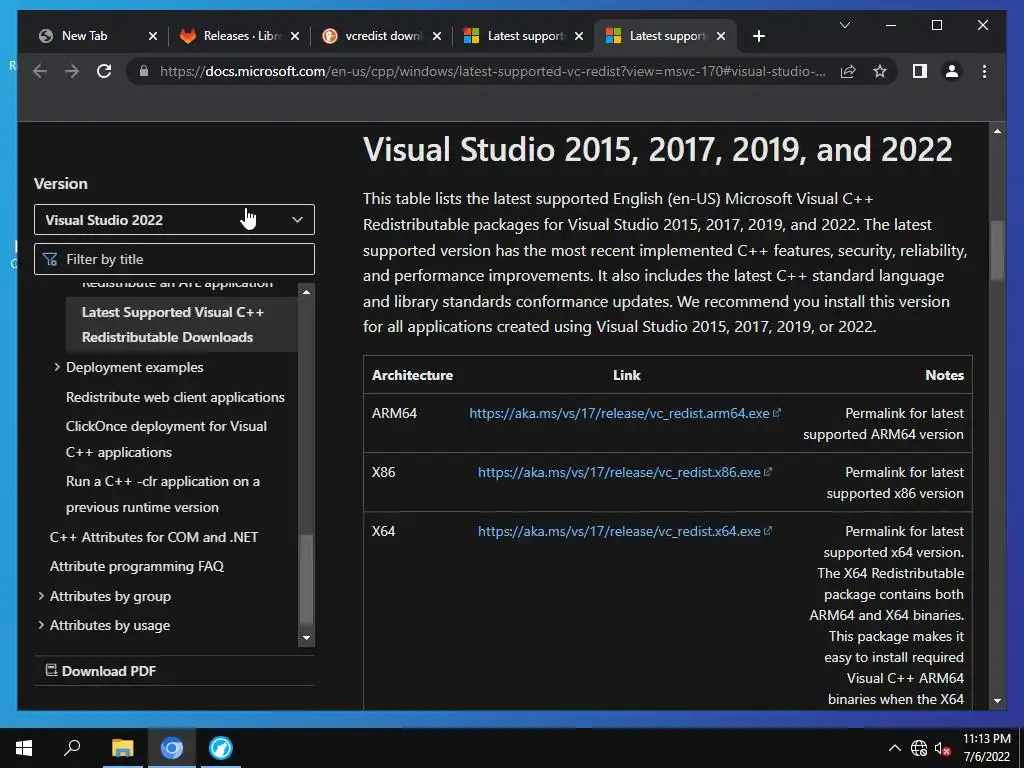Open the taskbar search

coord(72,748)
